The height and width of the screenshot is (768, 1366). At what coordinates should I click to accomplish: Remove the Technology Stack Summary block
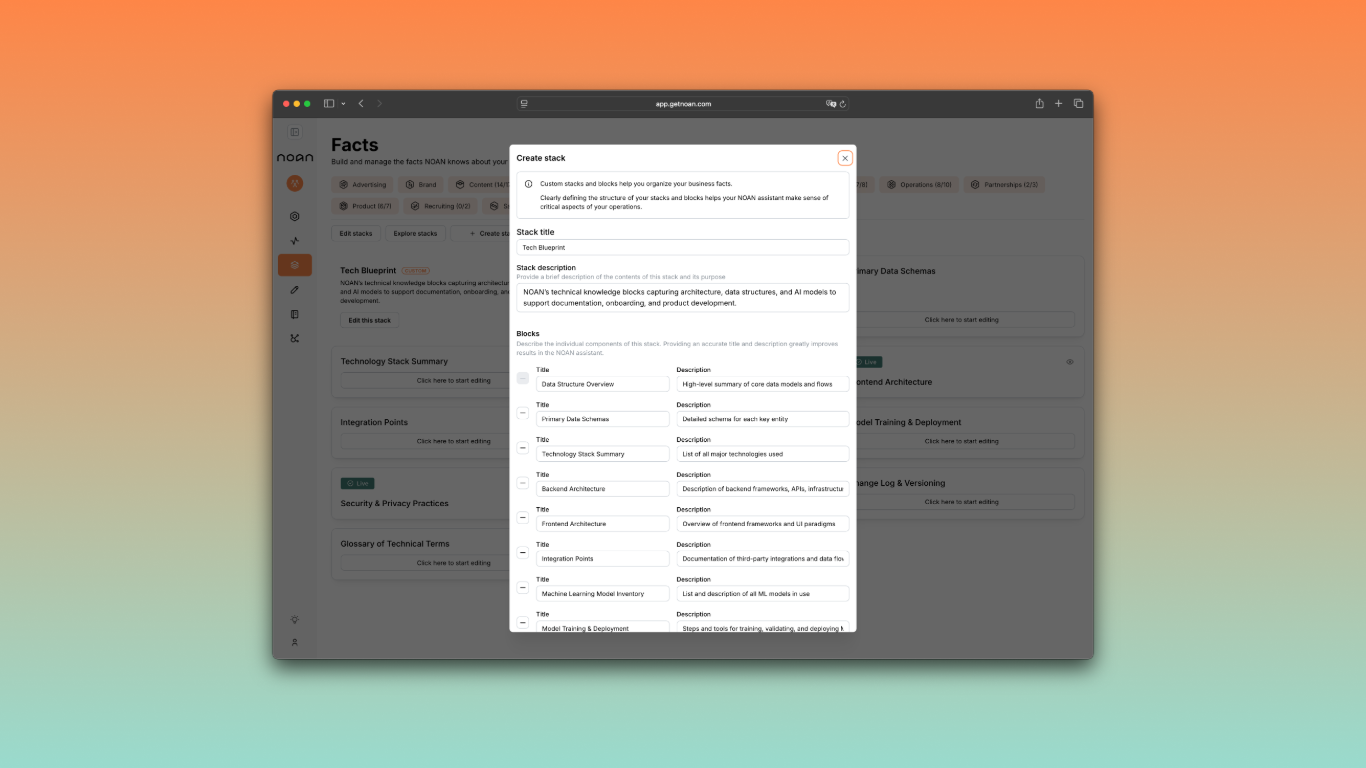coord(523,448)
